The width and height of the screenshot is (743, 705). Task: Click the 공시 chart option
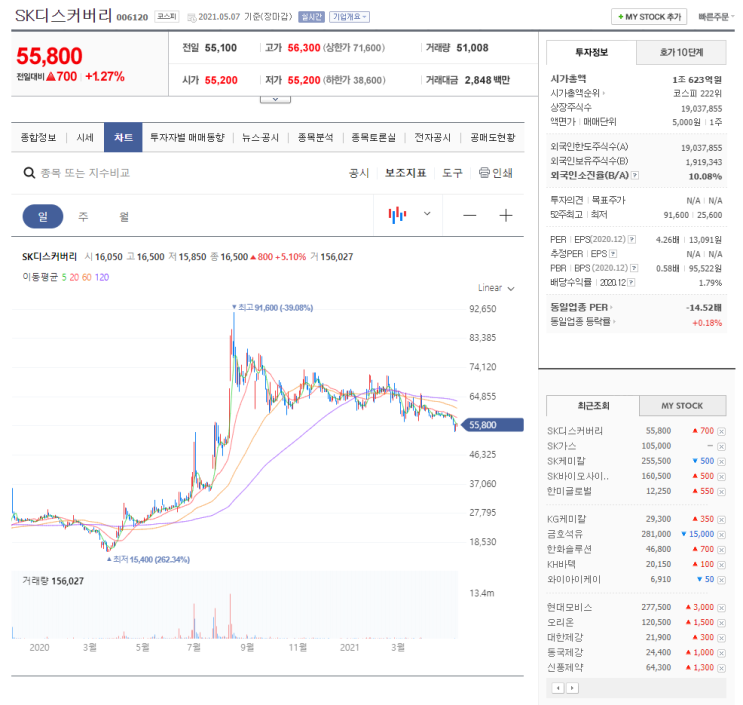359,173
